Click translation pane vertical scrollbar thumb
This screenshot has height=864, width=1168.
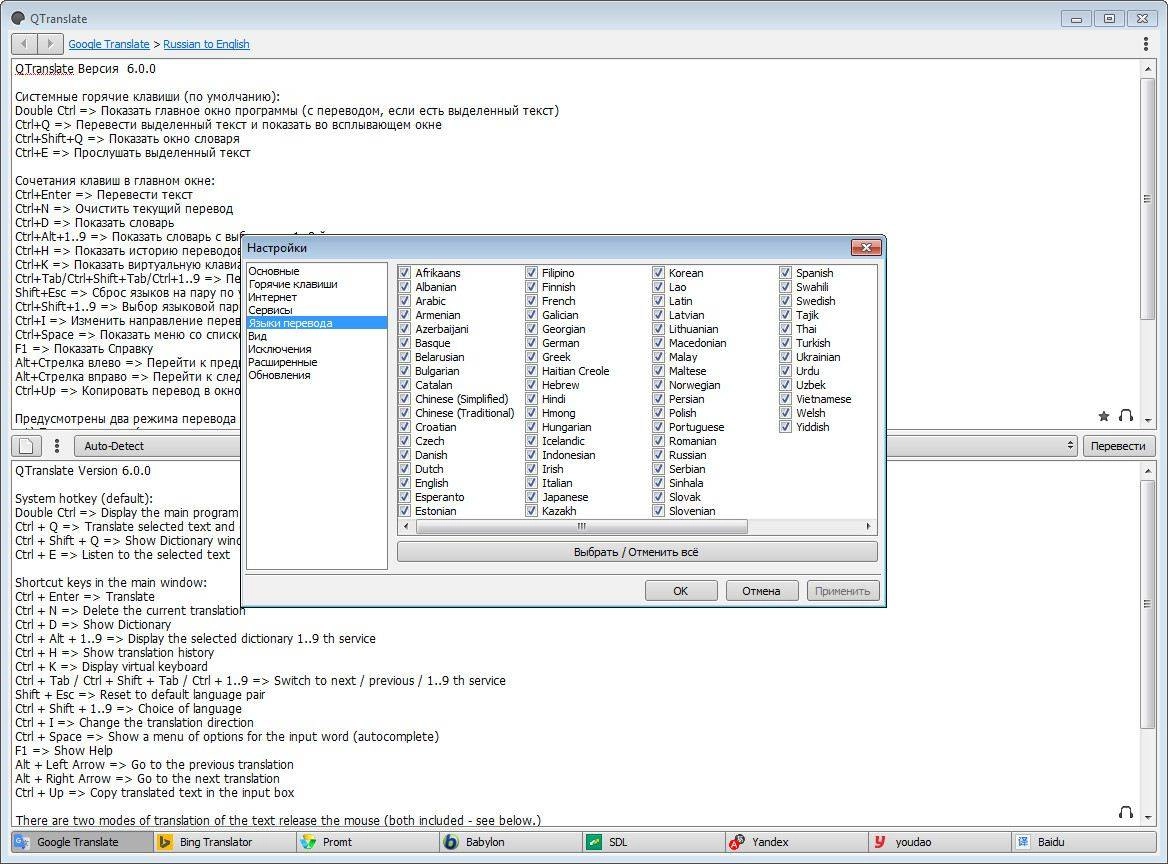[1147, 603]
